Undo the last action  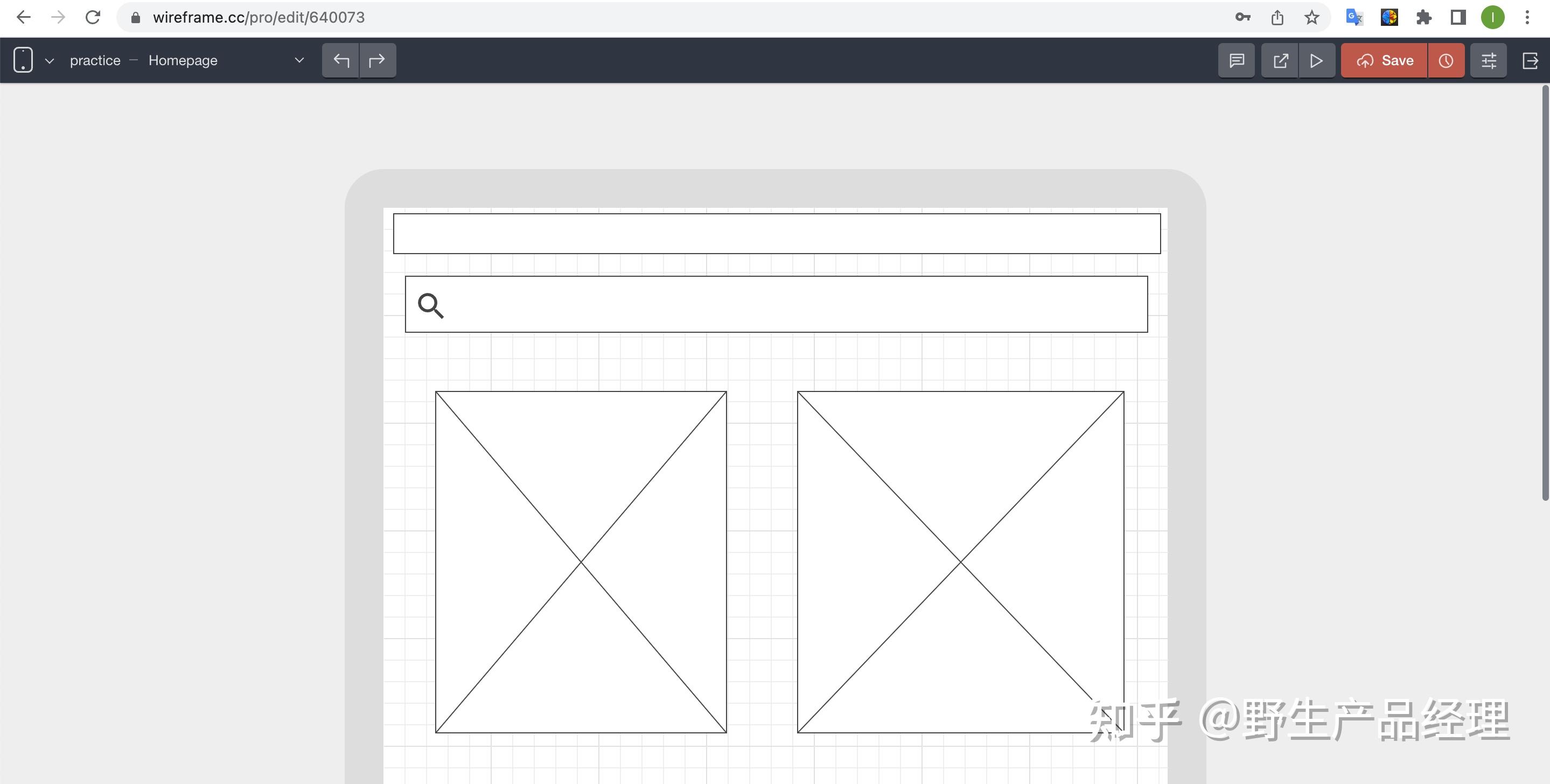341,60
